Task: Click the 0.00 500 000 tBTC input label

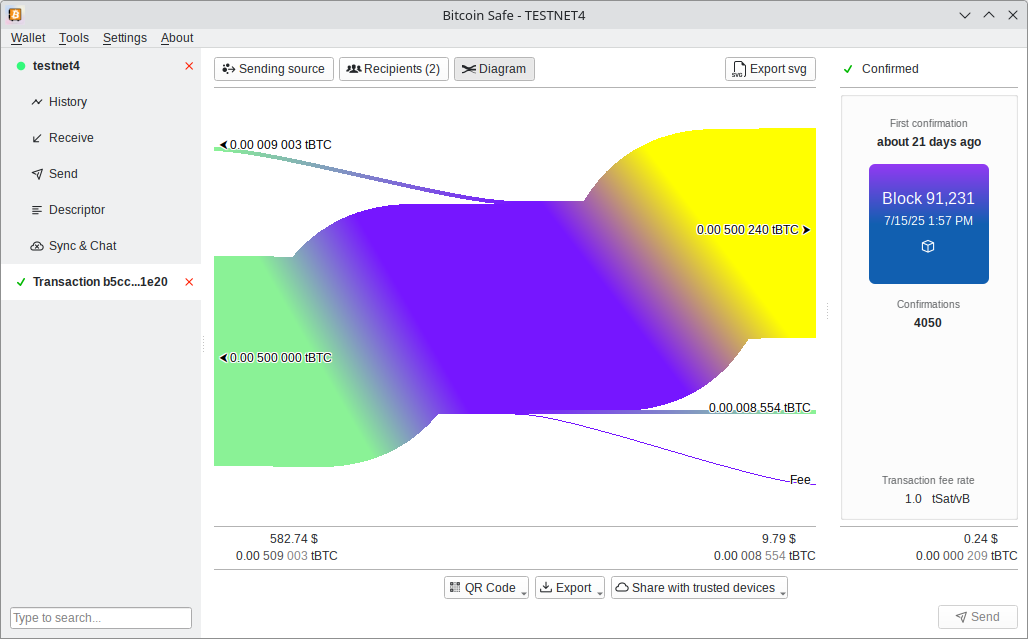Action: pyautogui.click(x=275, y=358)
